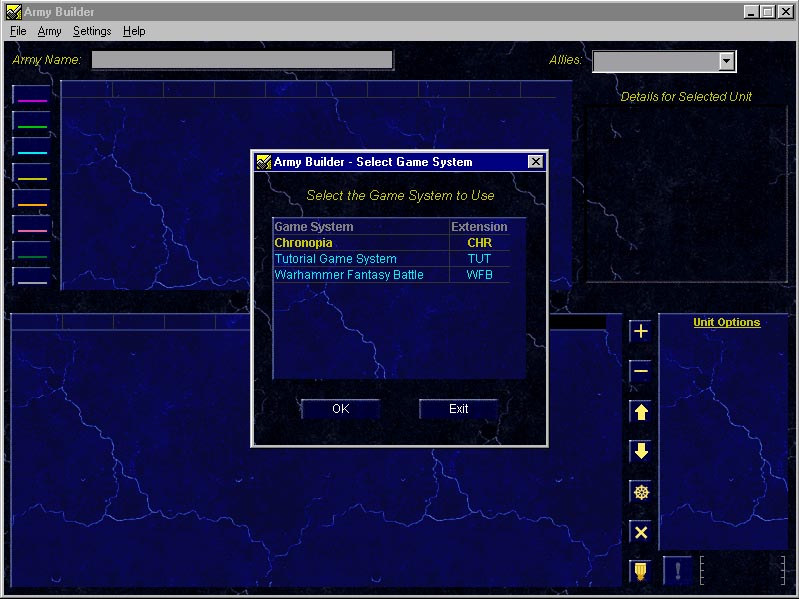799x599 pixels.
Task: Click the yellow medal ribbon icon
Action: (x=641, y=571)
